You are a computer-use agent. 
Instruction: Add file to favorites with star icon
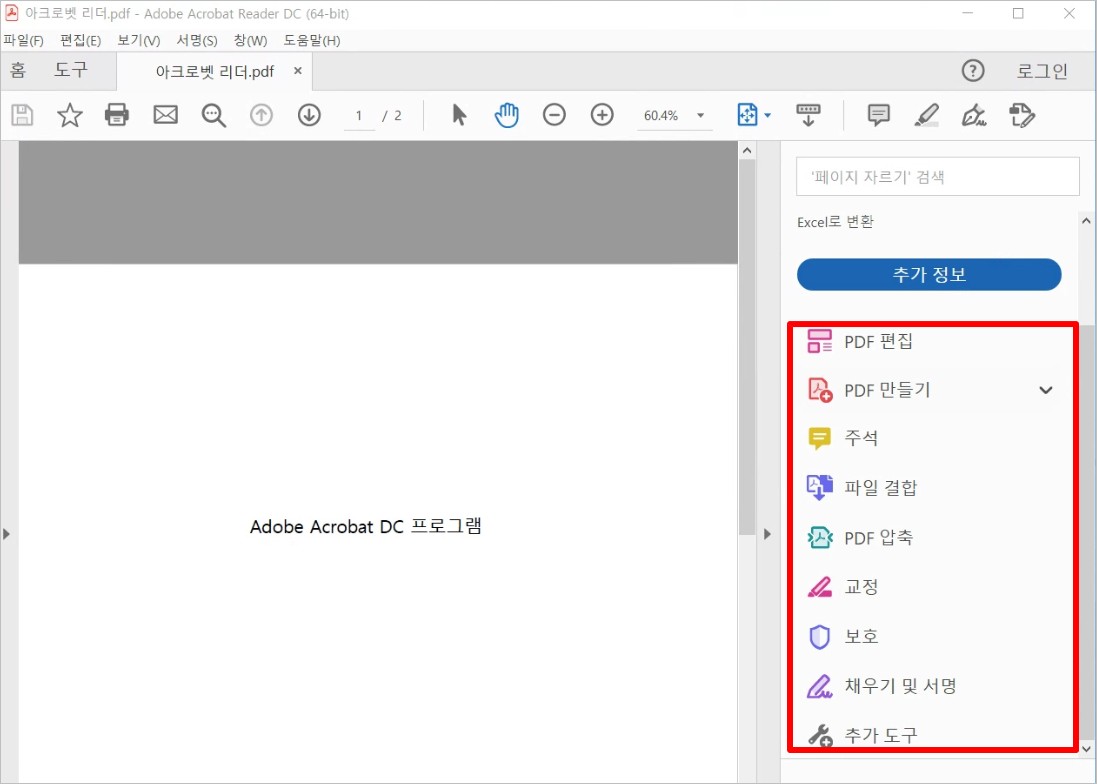click(x=69, y=115)
